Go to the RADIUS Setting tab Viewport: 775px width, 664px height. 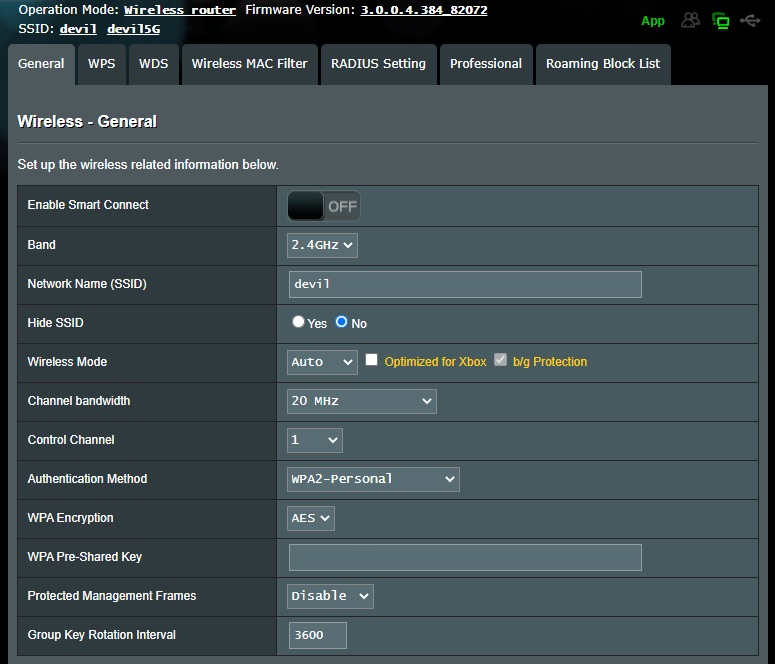point(379,64)
